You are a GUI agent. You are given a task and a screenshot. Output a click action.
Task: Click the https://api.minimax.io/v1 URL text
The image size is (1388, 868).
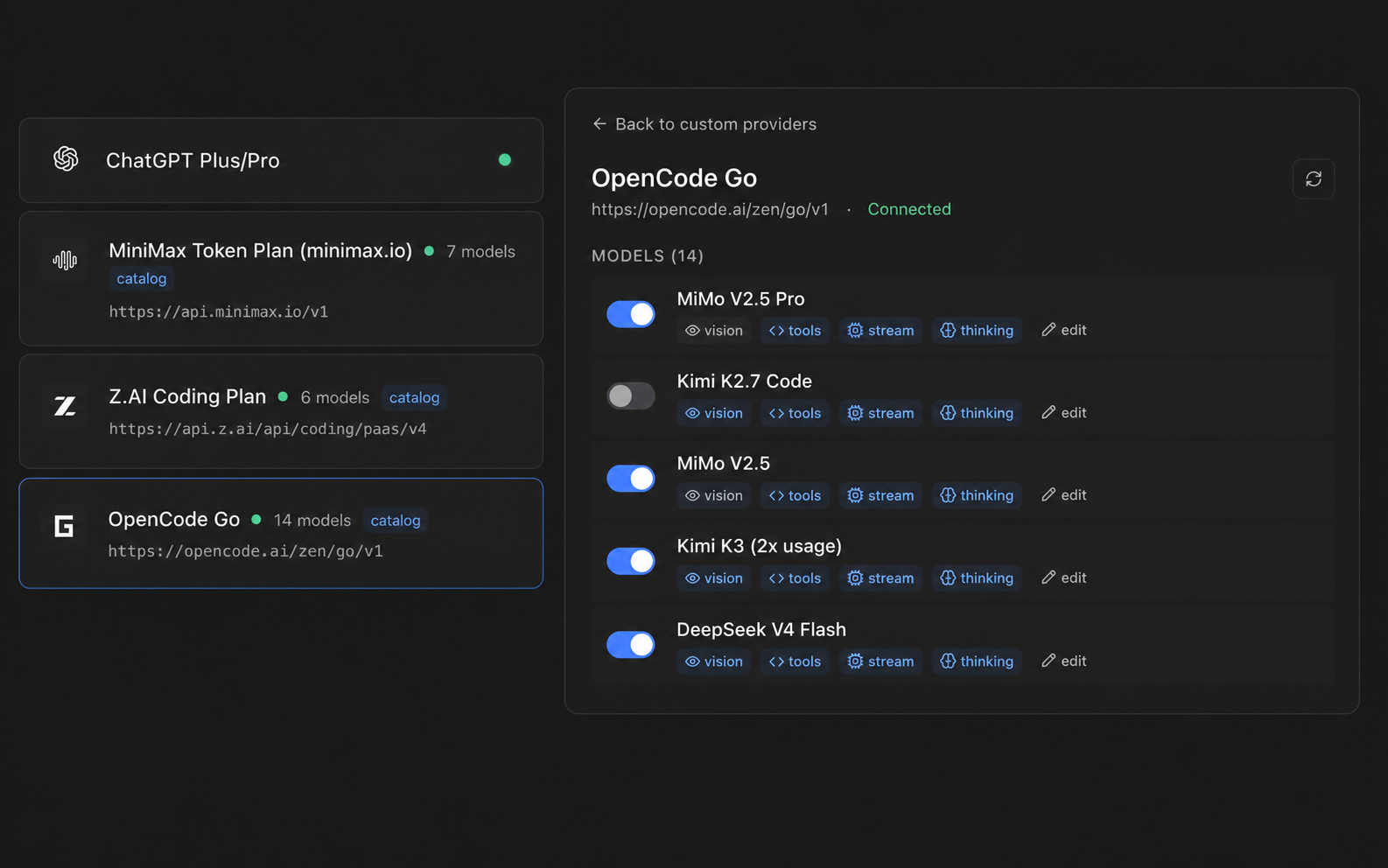coord(219,311)
